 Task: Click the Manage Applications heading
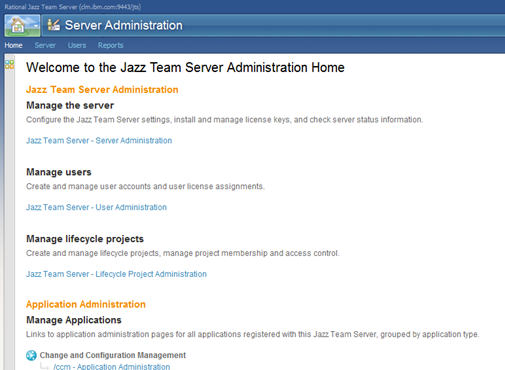(x=74, y=320)
